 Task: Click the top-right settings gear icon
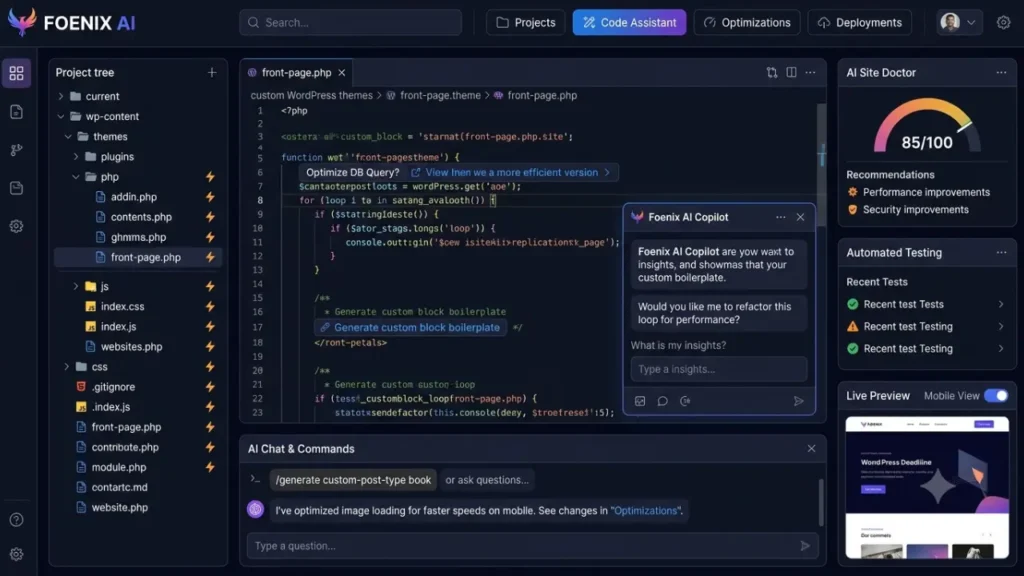click(x=1004, y=22)
